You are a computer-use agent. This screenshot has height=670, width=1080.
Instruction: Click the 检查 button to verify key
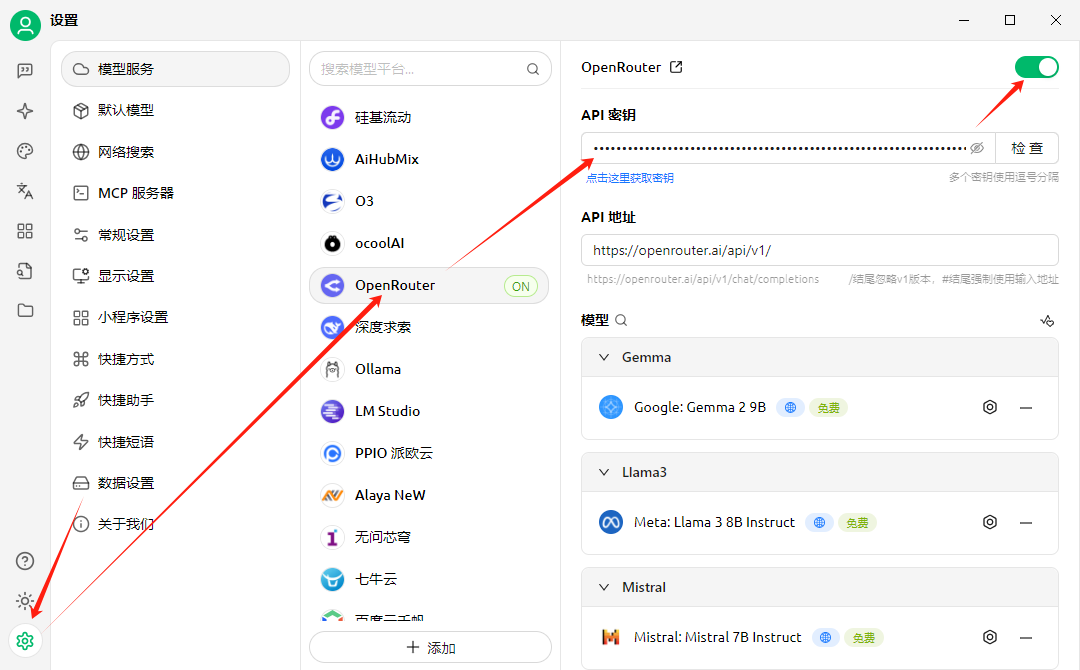1026,148
